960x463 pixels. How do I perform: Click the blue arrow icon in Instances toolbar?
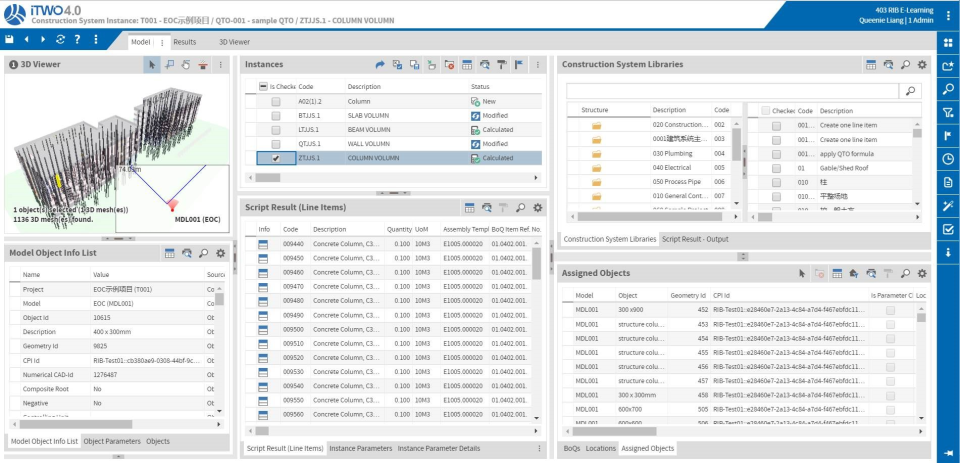[x=380, y=65]
